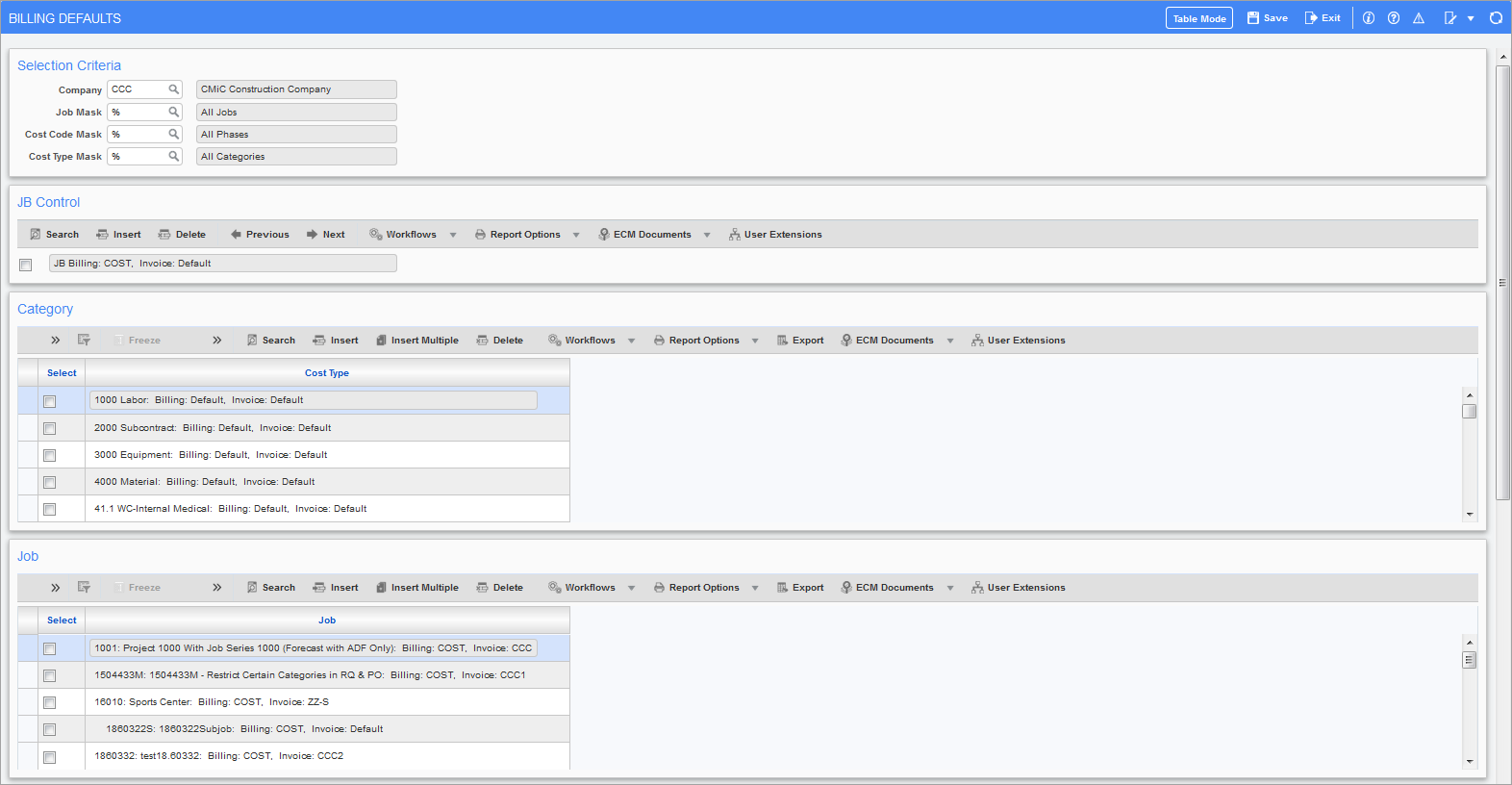Sort by Cost Type column header
Screen dimensions: 1512x785
pyautogui.click(x=327, y=373)
